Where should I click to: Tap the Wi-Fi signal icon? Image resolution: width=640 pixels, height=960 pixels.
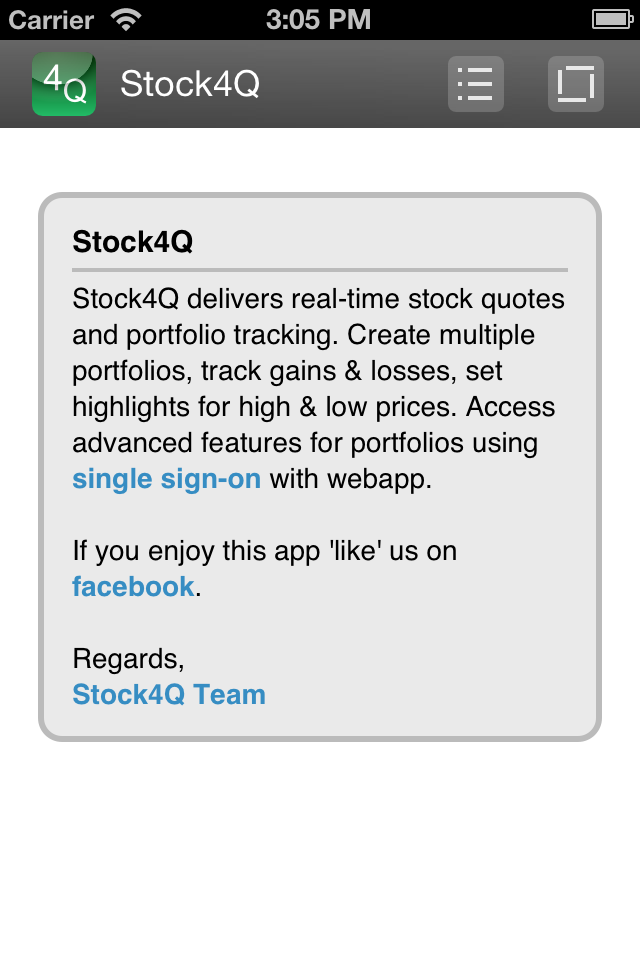(x=126, y=20)
